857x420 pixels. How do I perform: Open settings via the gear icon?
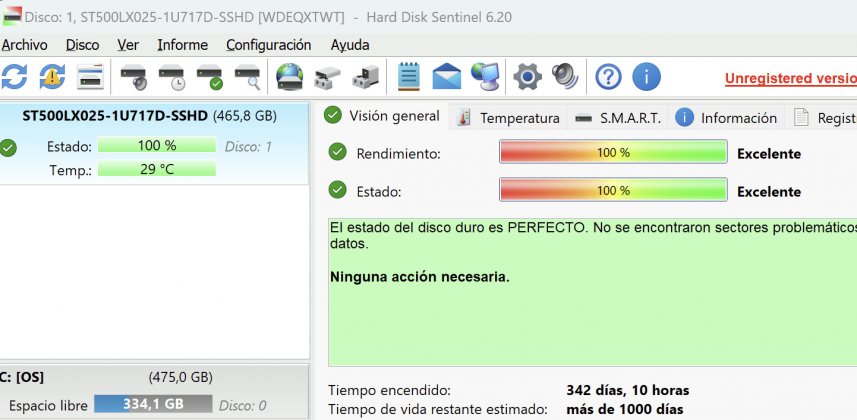pos(527,77)
